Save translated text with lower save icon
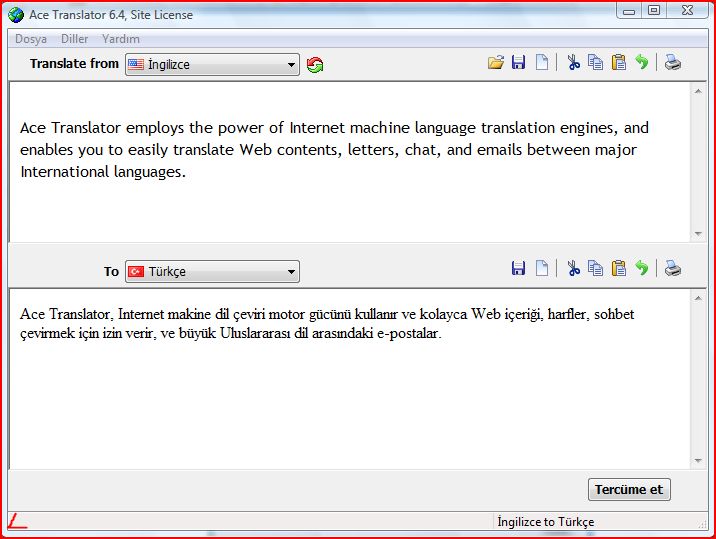The image size is (716, 539). click(x=518, y=268)
